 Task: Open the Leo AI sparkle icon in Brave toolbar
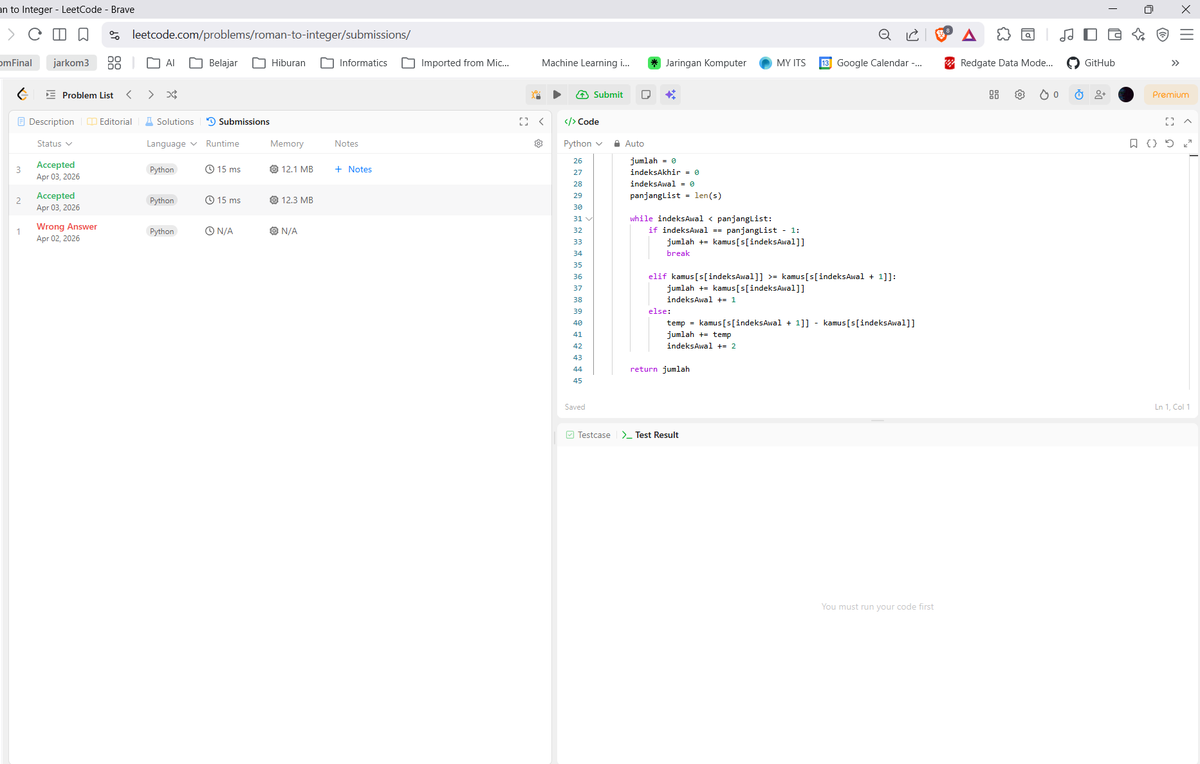point(1138,35)
